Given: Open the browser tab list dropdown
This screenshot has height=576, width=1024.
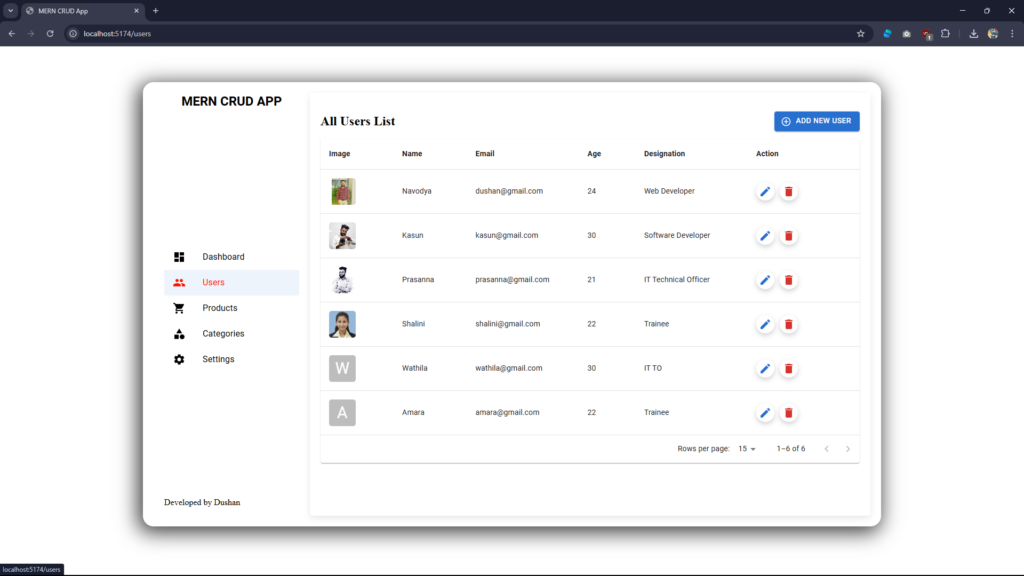Looking at the screenshot, I should pyautogui.click(x=10, y=10).
